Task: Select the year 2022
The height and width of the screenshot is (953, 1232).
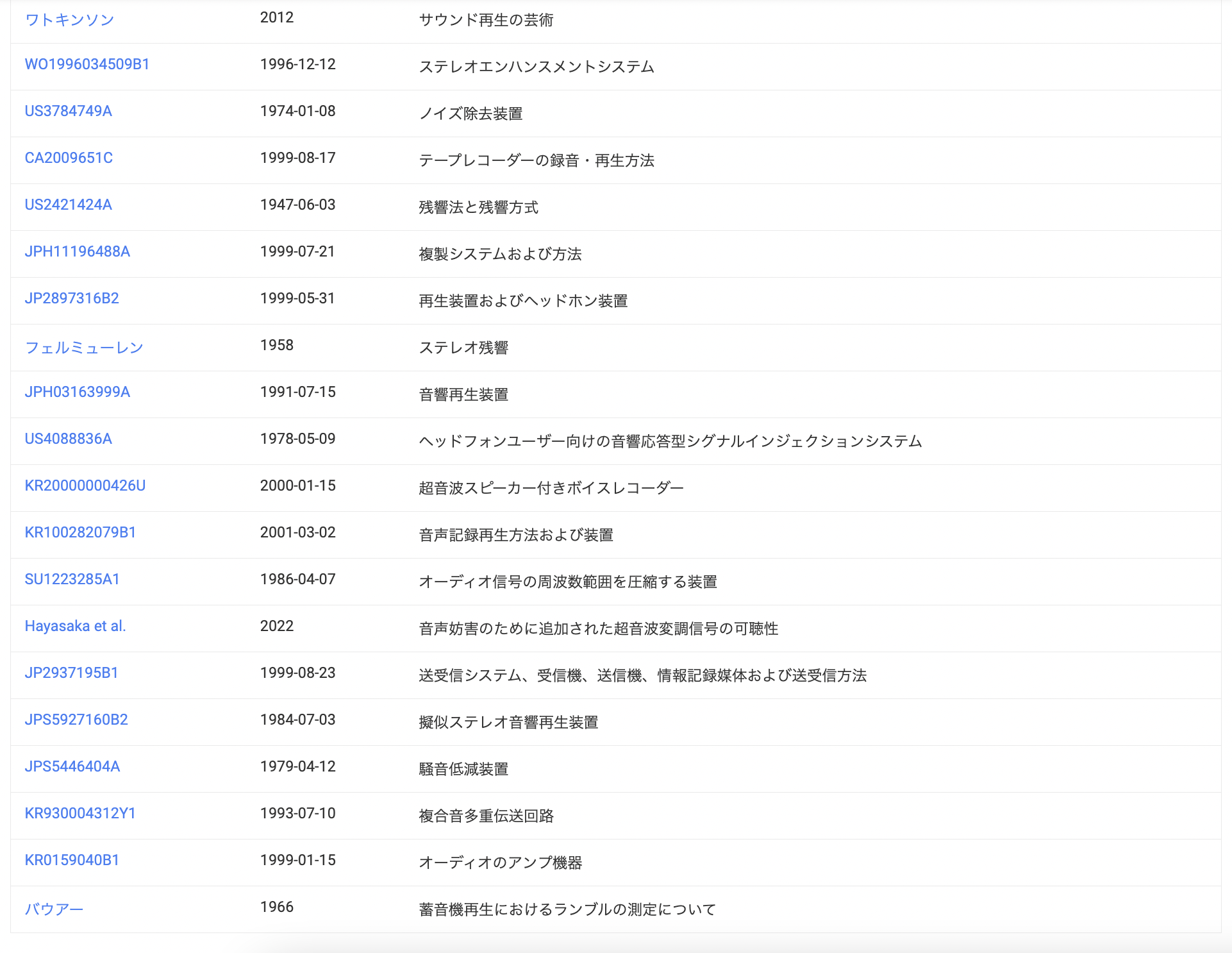Action: coord(277,626)
